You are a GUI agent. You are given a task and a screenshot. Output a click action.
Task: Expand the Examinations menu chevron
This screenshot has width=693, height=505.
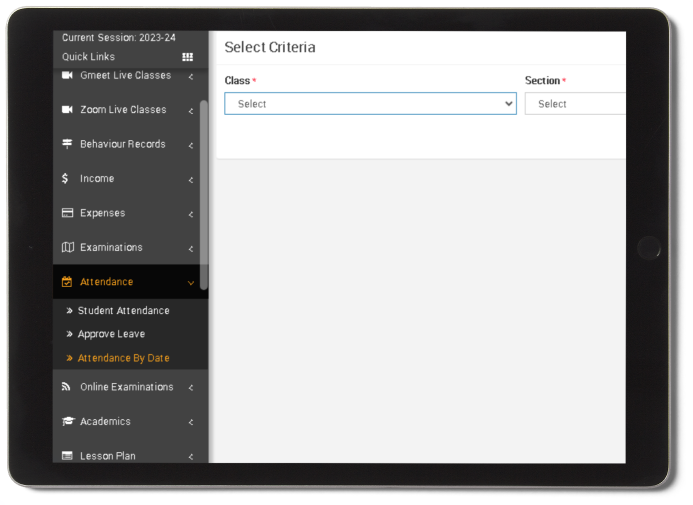pos(191,249)
